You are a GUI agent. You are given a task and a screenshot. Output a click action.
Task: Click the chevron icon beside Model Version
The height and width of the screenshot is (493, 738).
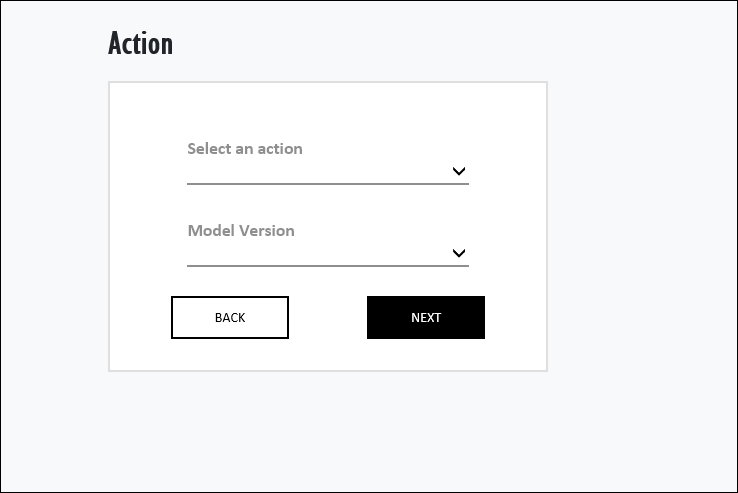pos(459,253)
